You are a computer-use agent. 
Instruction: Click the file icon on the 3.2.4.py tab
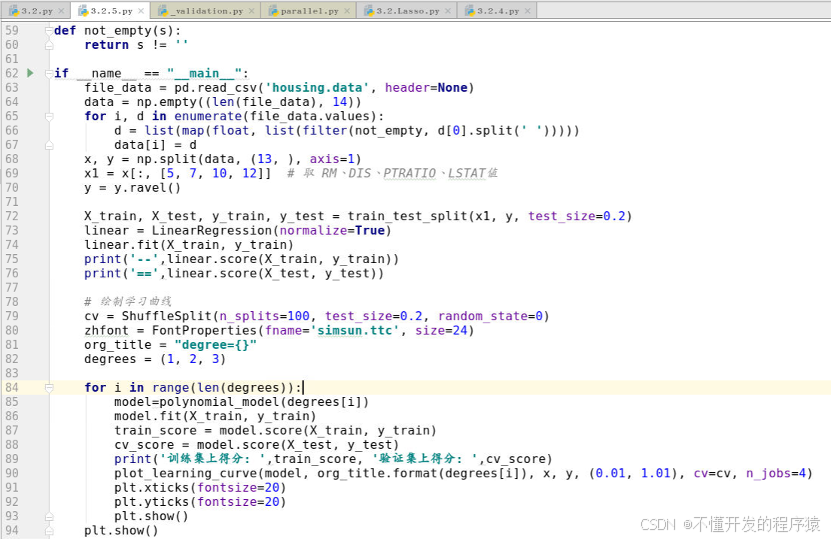[x=470, y=11]
